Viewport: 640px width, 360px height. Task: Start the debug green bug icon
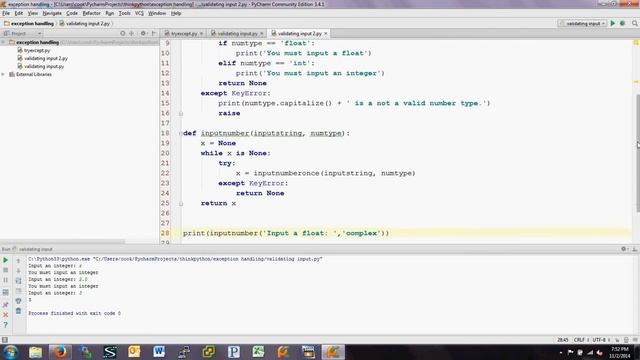(622, 24)
